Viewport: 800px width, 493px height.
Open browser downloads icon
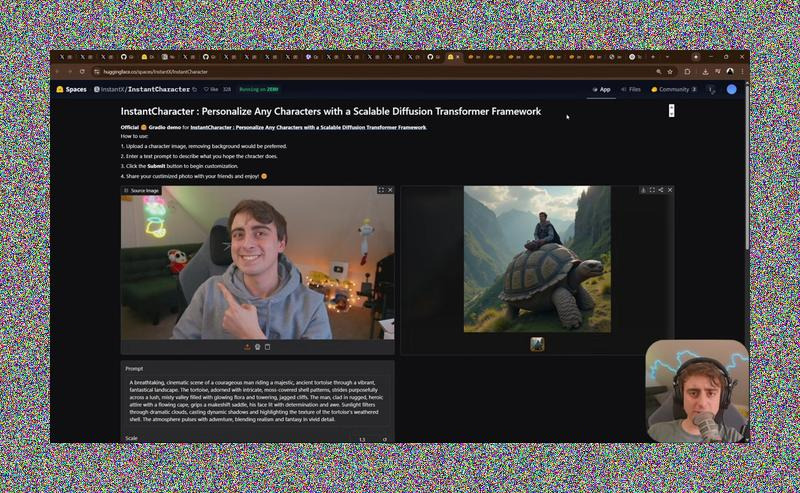tap(705, 72)
